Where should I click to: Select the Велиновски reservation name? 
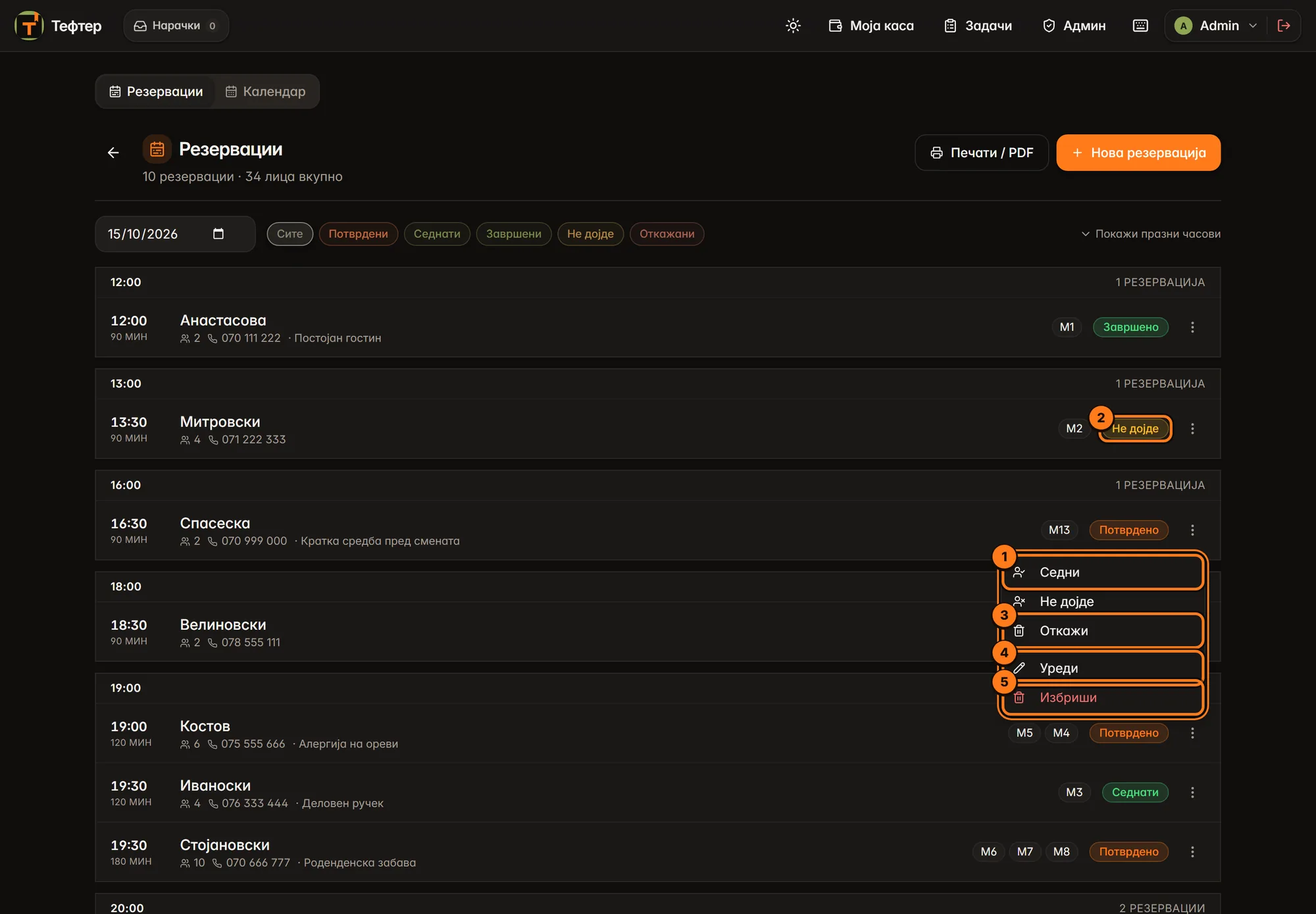(223, 624)
